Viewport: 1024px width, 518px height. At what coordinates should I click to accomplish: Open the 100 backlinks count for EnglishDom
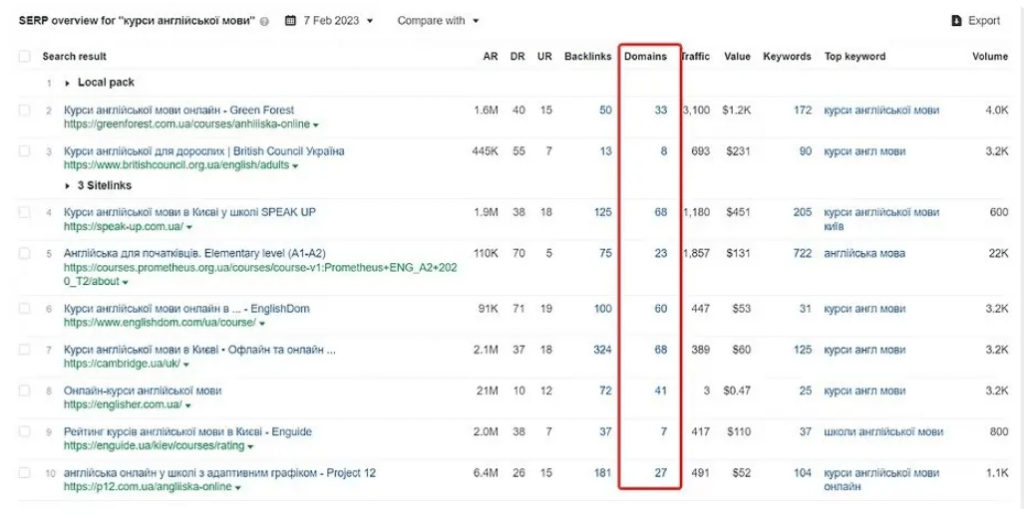coord(603,308)
